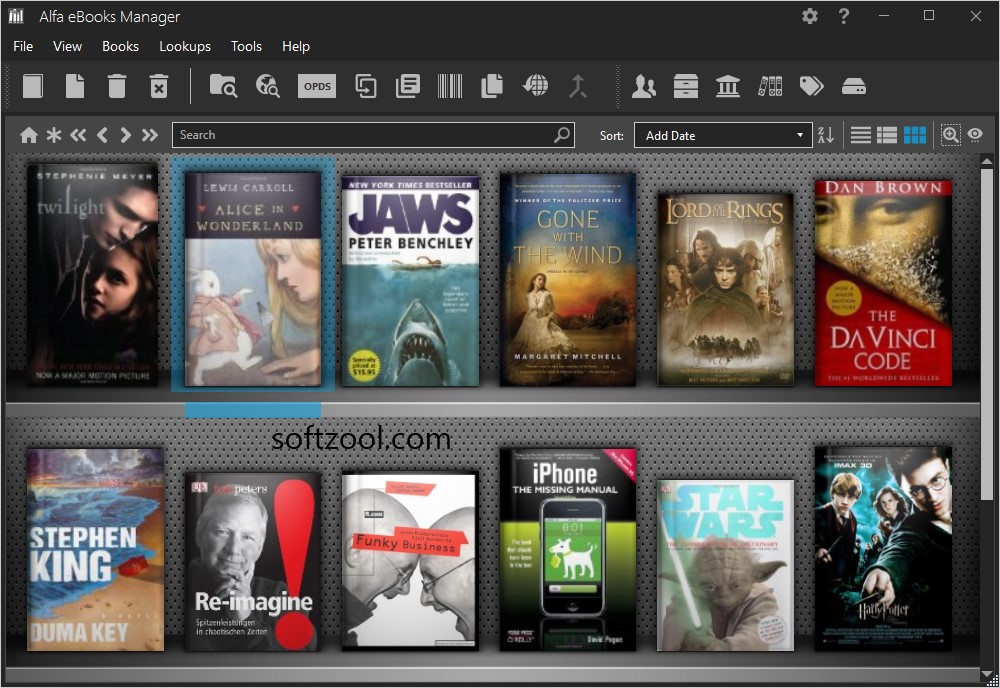The width and height of the screenshot is (1000, 688).
Task: Click the settings gear button
Action: (x=810, y=16)
